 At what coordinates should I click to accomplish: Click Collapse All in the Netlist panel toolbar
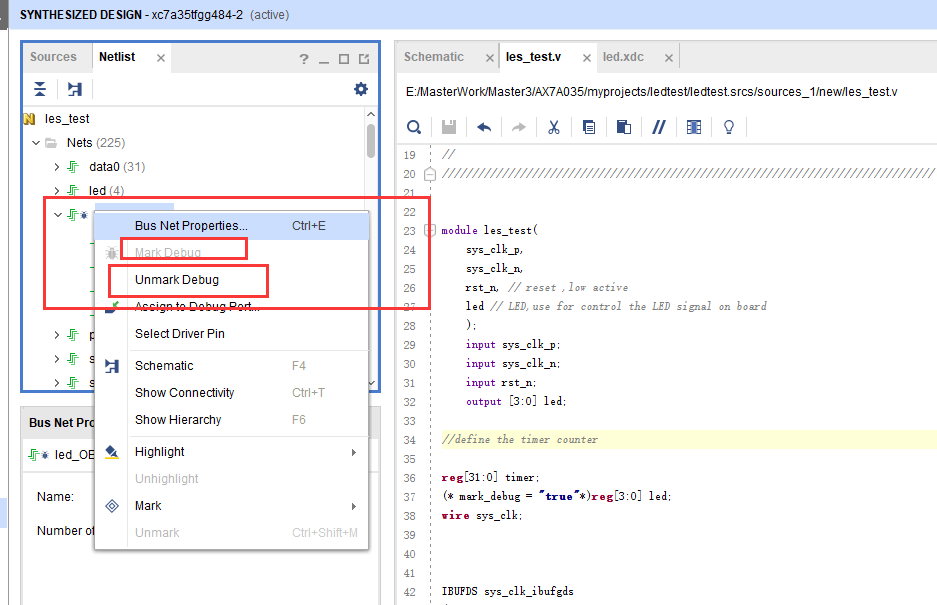[39, 89]
